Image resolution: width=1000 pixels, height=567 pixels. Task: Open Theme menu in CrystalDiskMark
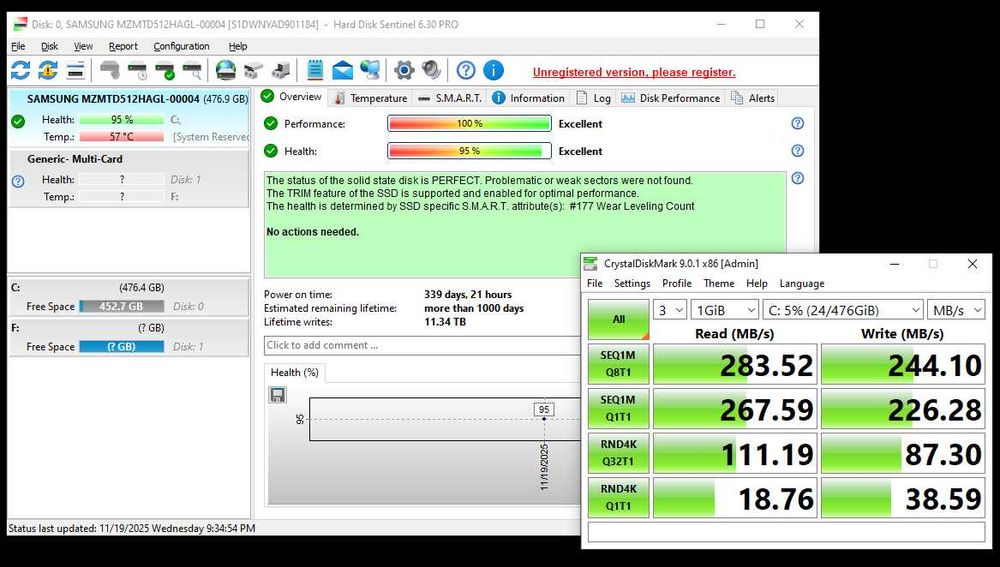coord(719,284)
